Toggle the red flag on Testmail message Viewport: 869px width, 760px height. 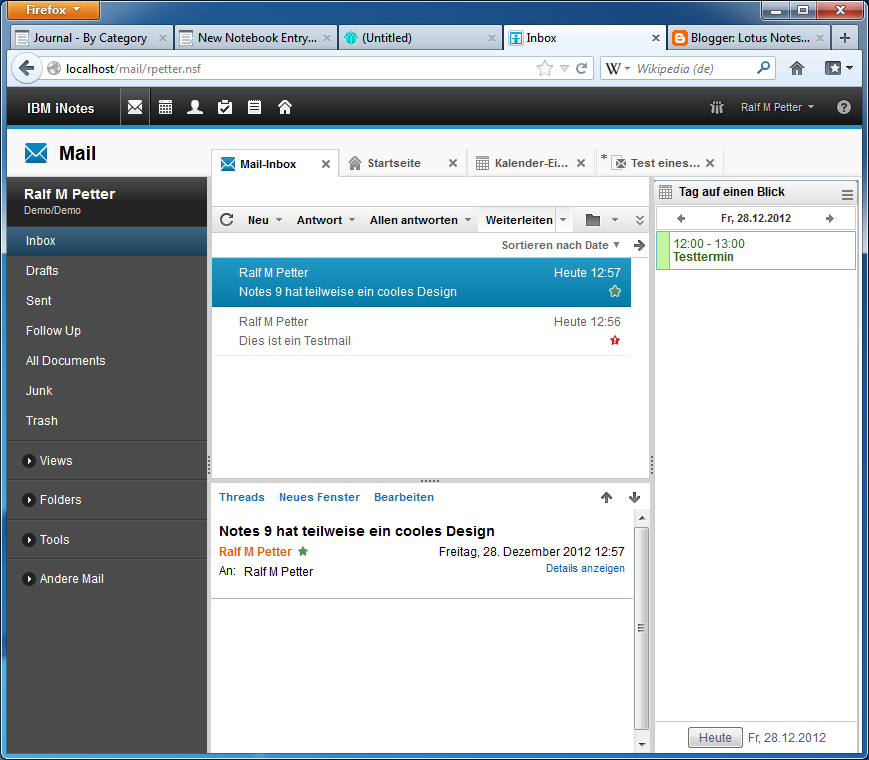(615, 341)
